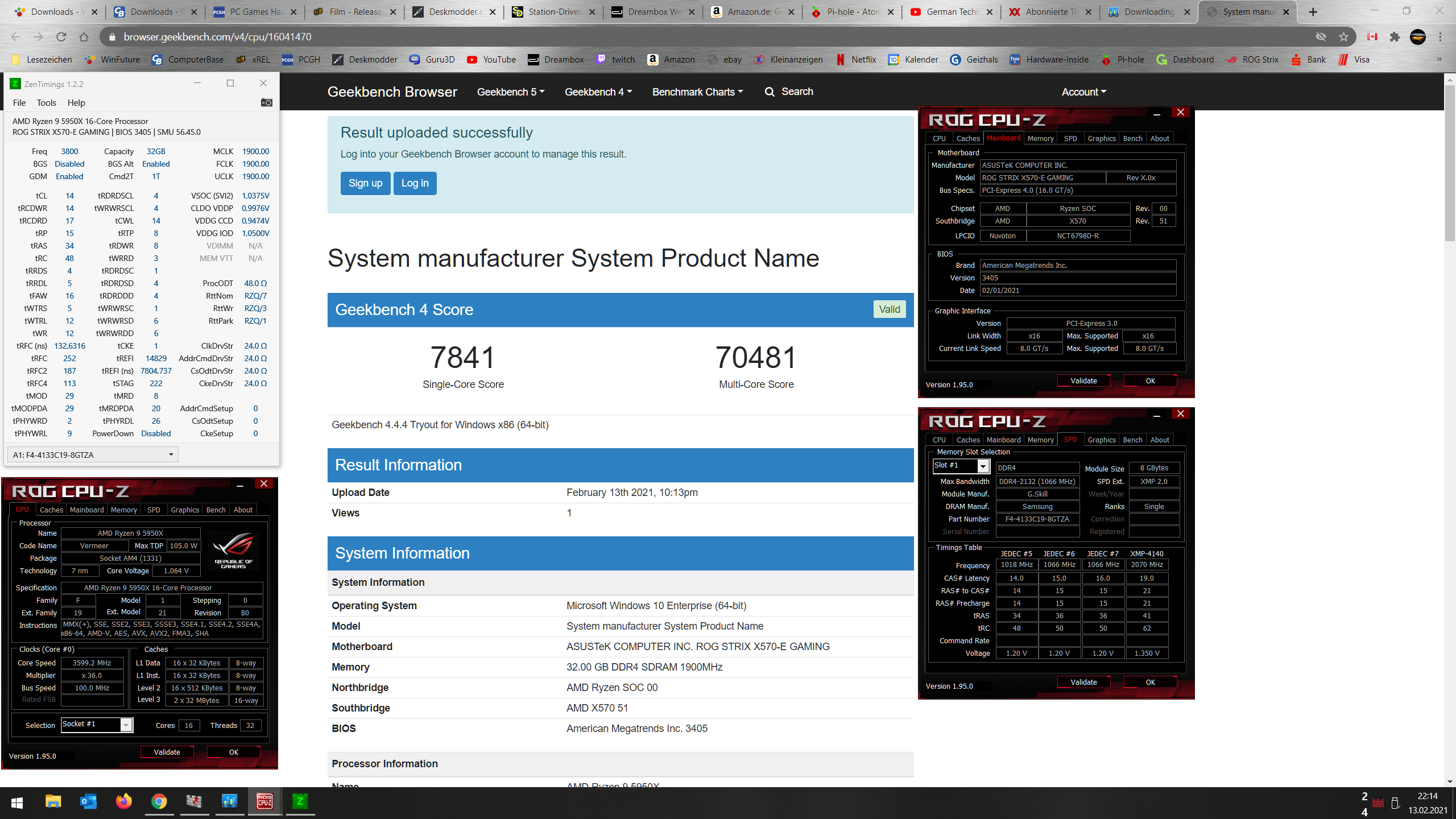1456x819 pixels.
Task: Select Graphics tab in Mainboard CPU-Z window
Action: [x=1102, y=138]
